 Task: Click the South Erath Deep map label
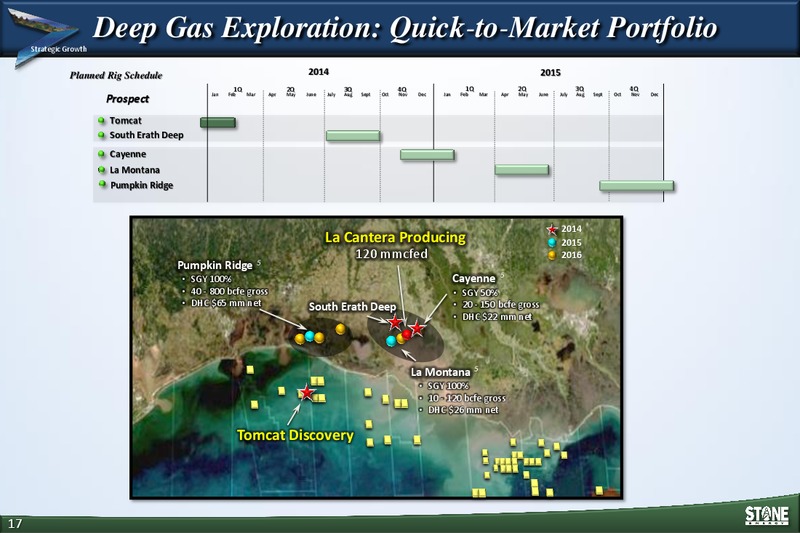pyautogui.click(x=352, y=307)
